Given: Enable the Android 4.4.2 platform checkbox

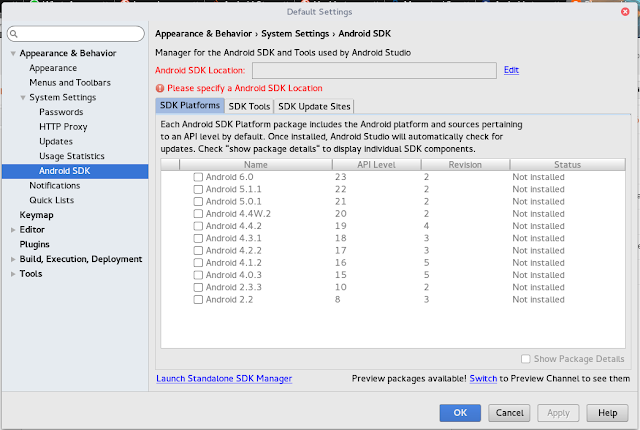Looking at the screenshot, I should click(x=198, y=226).
